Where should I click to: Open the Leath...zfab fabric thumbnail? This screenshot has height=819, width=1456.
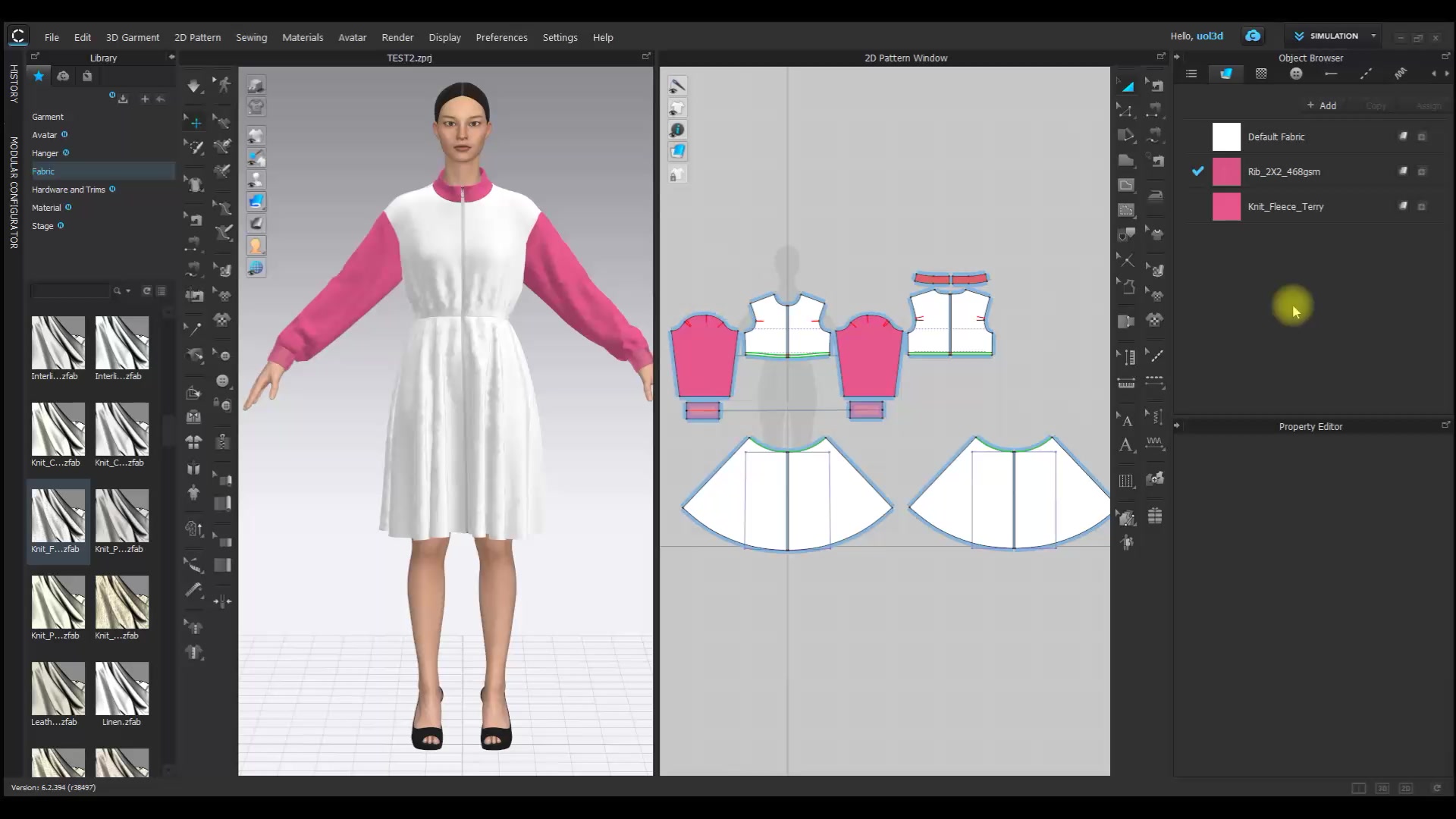pyautogui.click(x=58, y=690)
